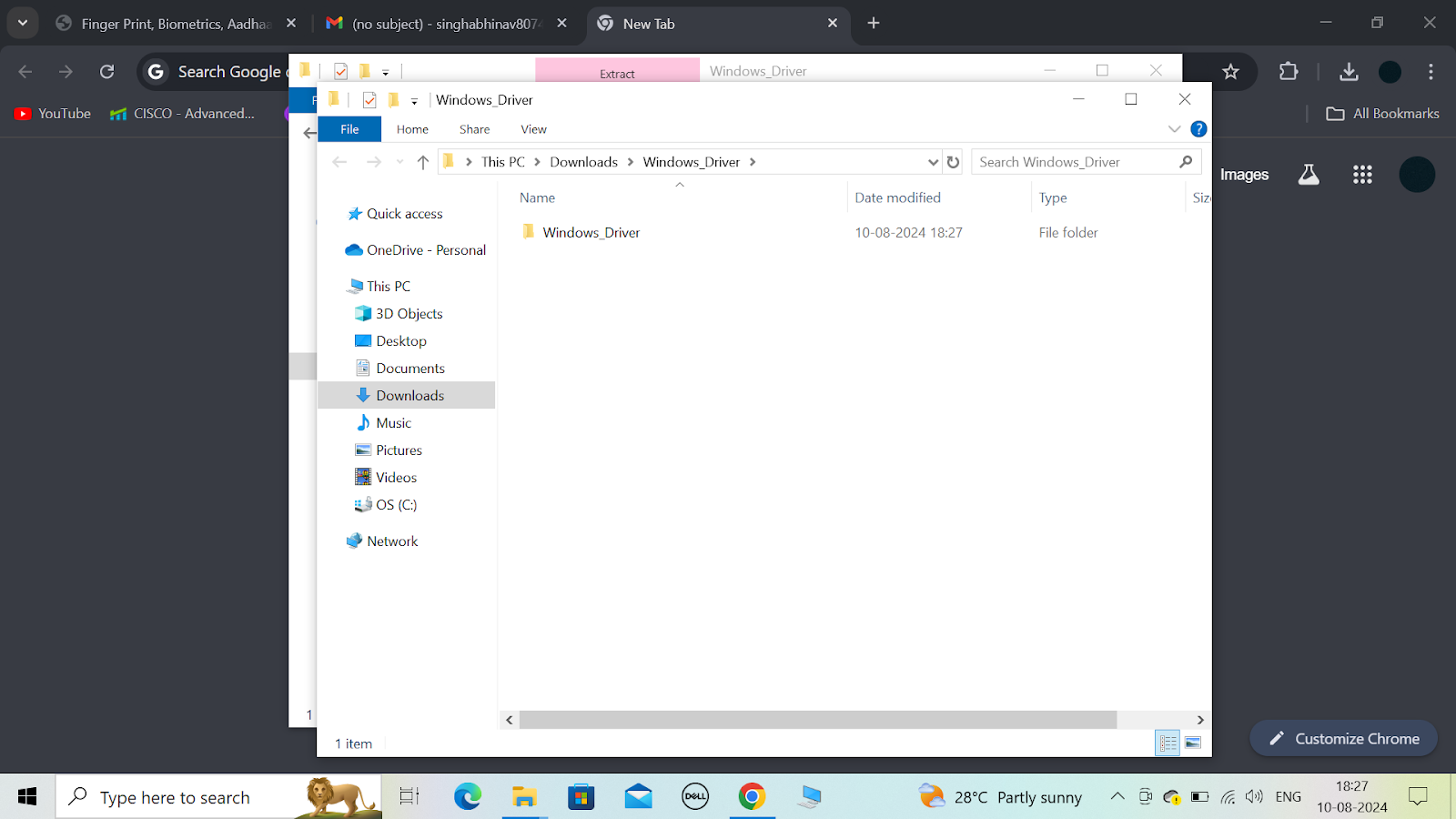Open Chrome downloads icon
Screen dimensions: 1456x819
[1349, 72]
